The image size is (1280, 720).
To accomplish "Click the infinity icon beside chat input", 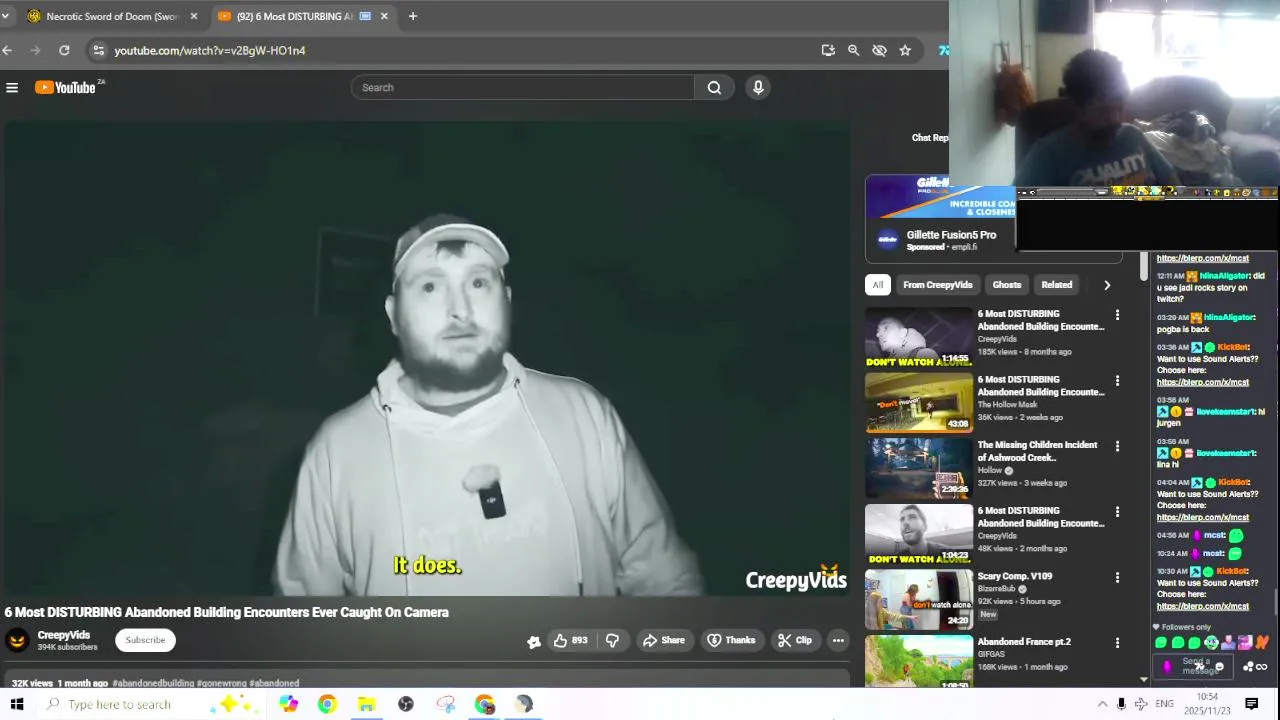I will coord(1262,667).
